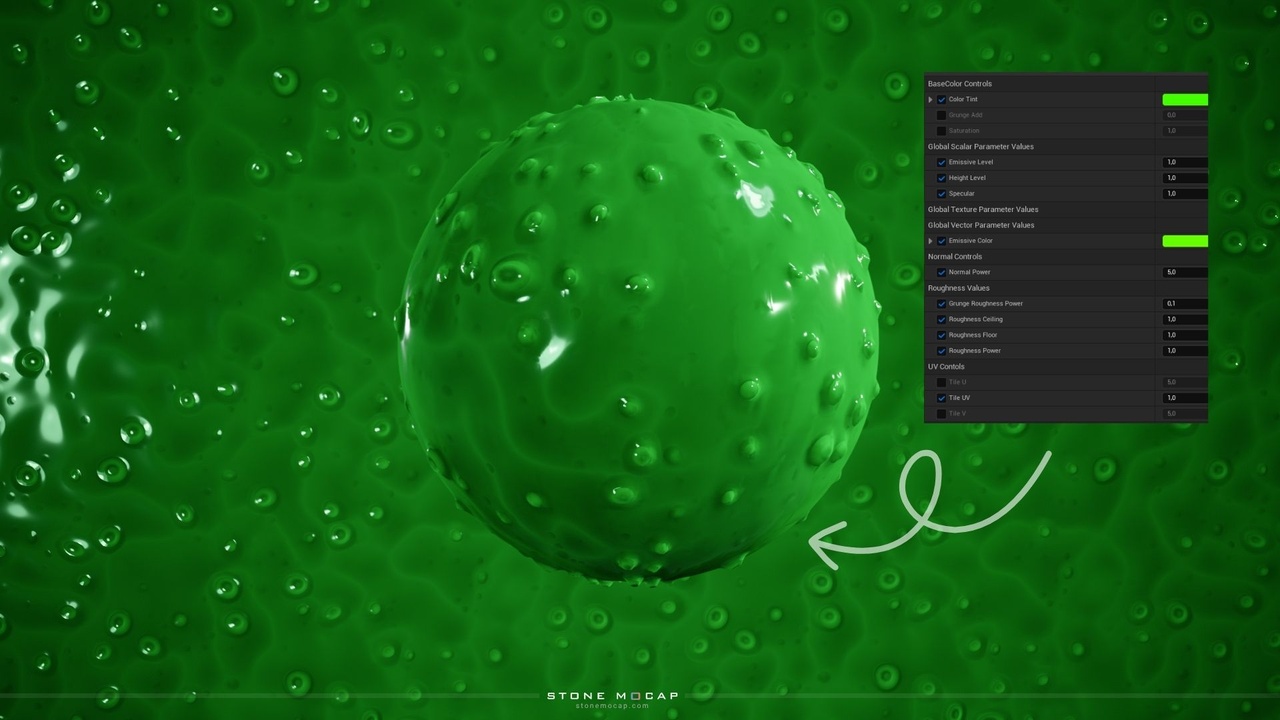Screen dimensions: 1280x720
Task: Click the Saturation value field
Action: [x=1185, y=131]
